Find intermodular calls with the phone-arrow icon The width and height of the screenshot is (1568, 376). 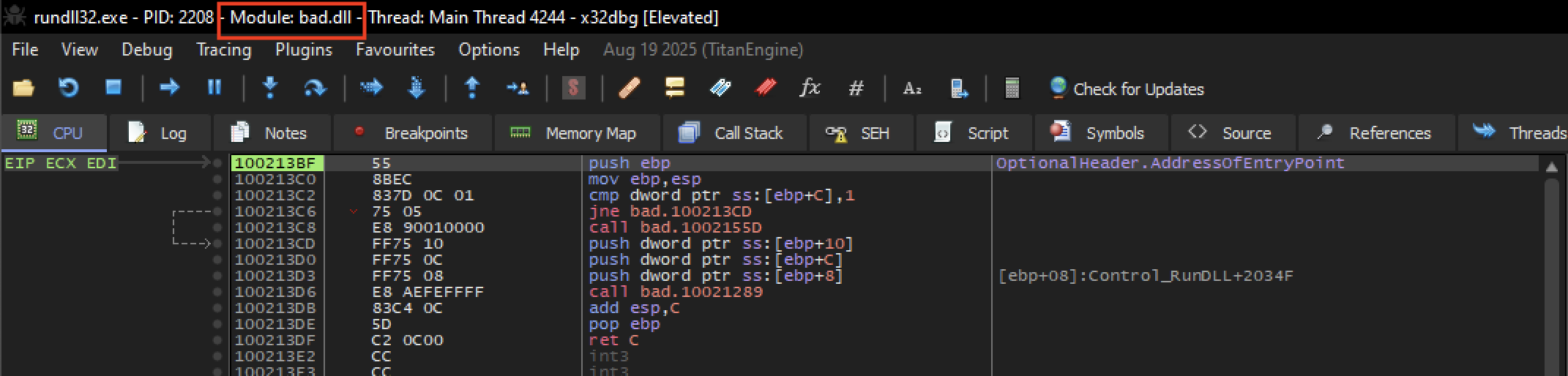958,89
